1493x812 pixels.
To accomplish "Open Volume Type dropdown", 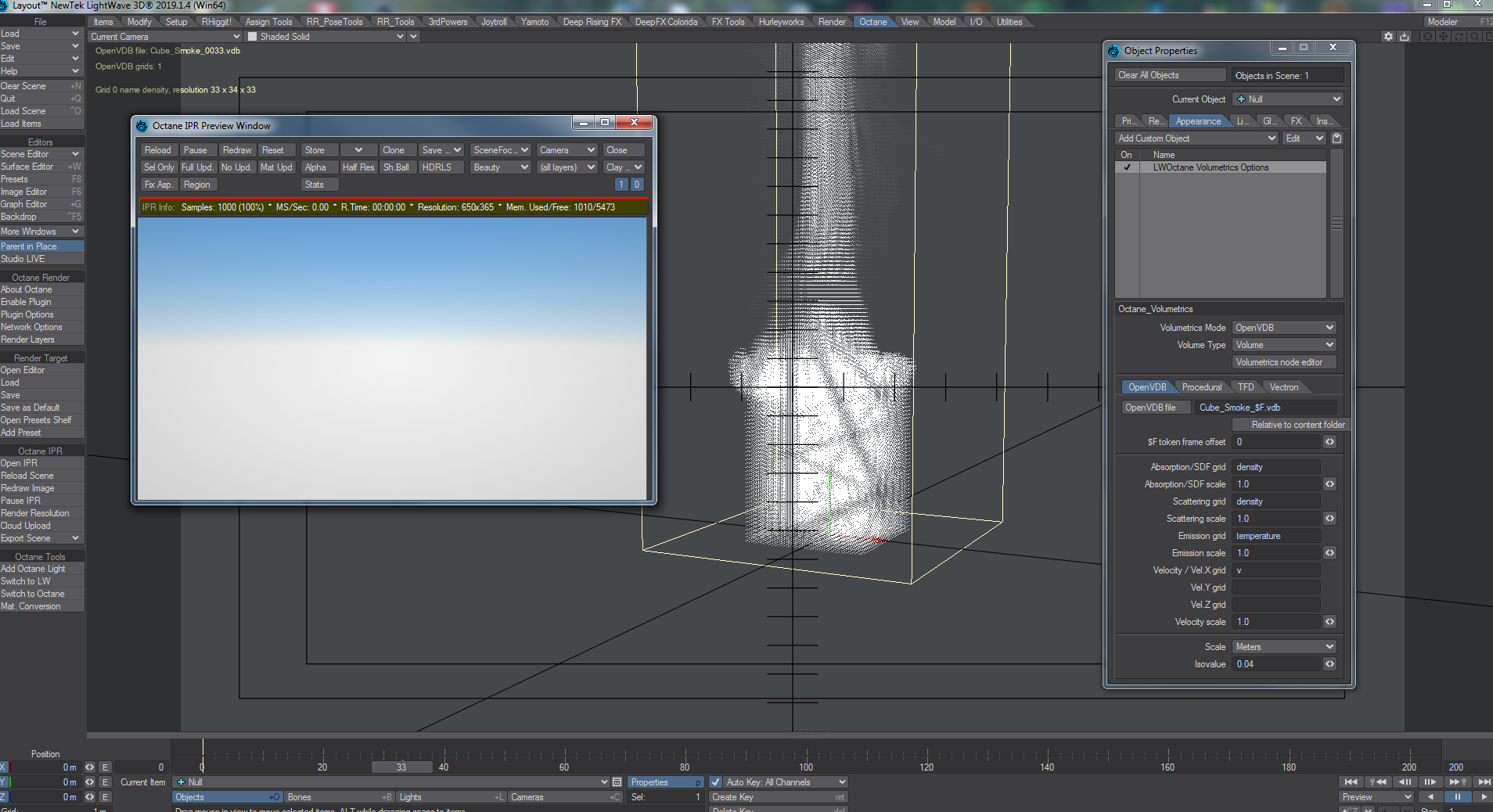I will (1284, 345).
